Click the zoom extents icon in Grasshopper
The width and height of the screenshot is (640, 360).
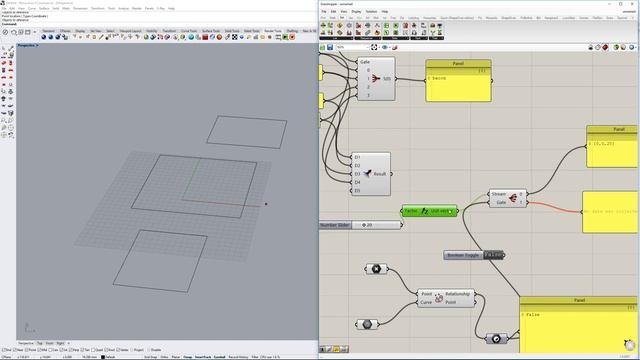click(x=374, y=47)
